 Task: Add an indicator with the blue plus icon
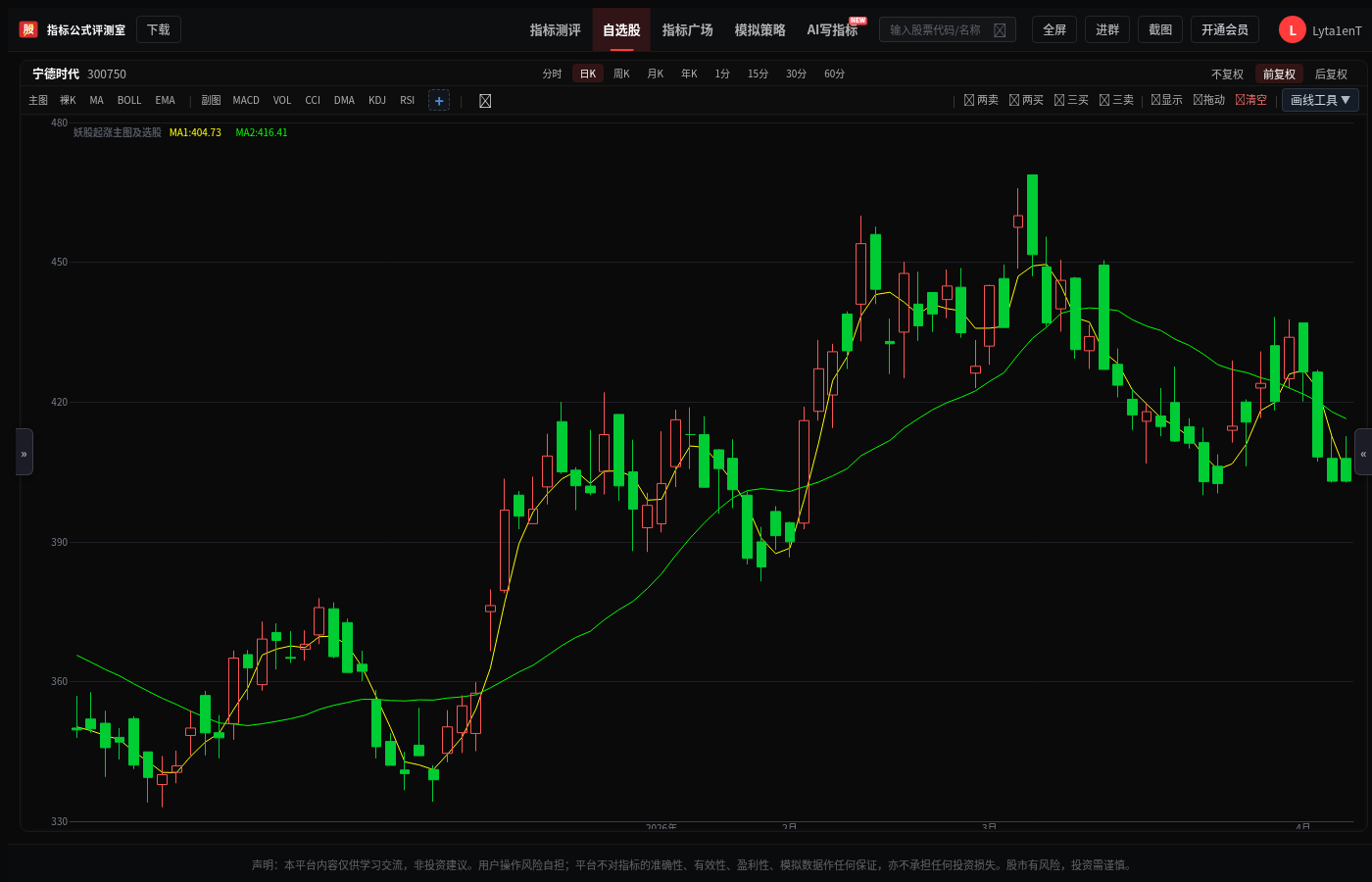coord(439,101)
